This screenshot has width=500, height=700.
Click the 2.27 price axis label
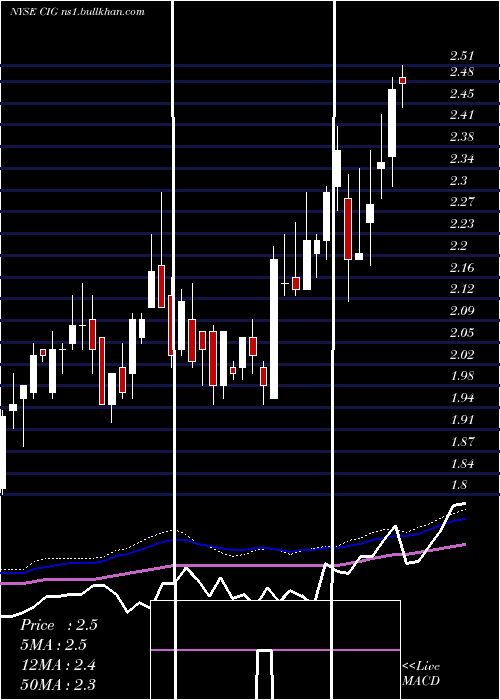pyautogui.click(x=462, y=202)
